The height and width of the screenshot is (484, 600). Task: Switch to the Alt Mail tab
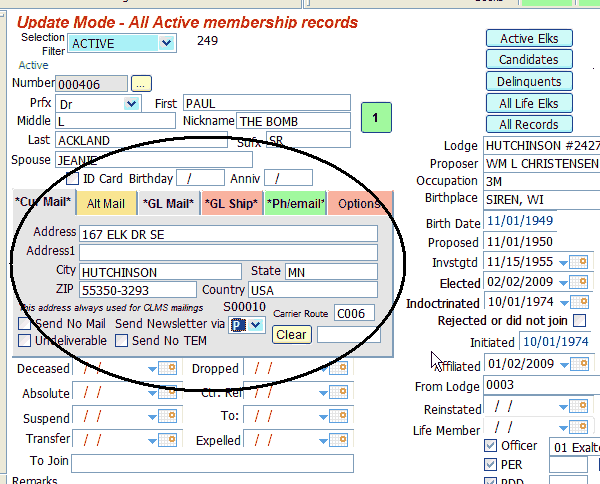(105, 204)
